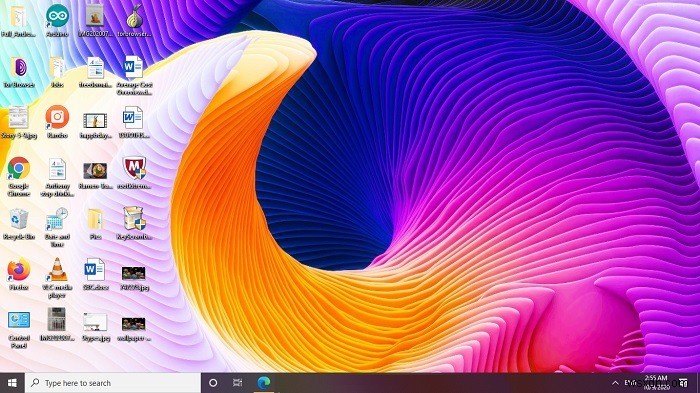This screenshot has height=393, width=700.
Task: Select the Ramen image thumbnail icon
Action: pyautogui.click(x=95, y=171)
